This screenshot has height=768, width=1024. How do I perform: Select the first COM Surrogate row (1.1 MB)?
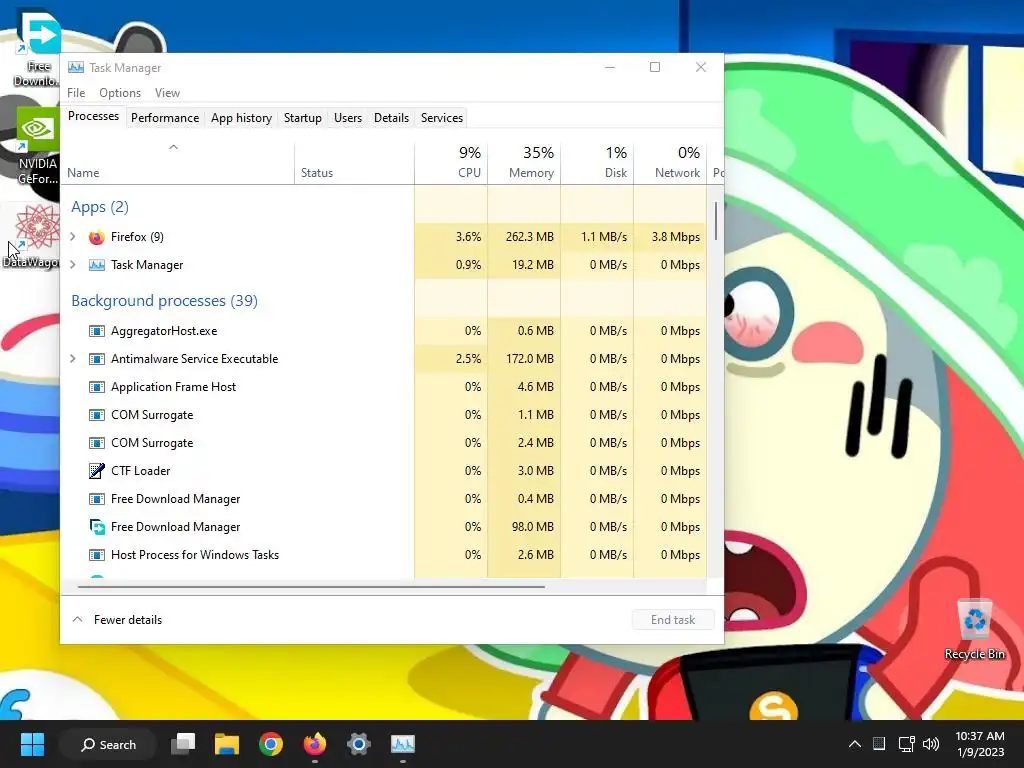click(x=384, y=415)
